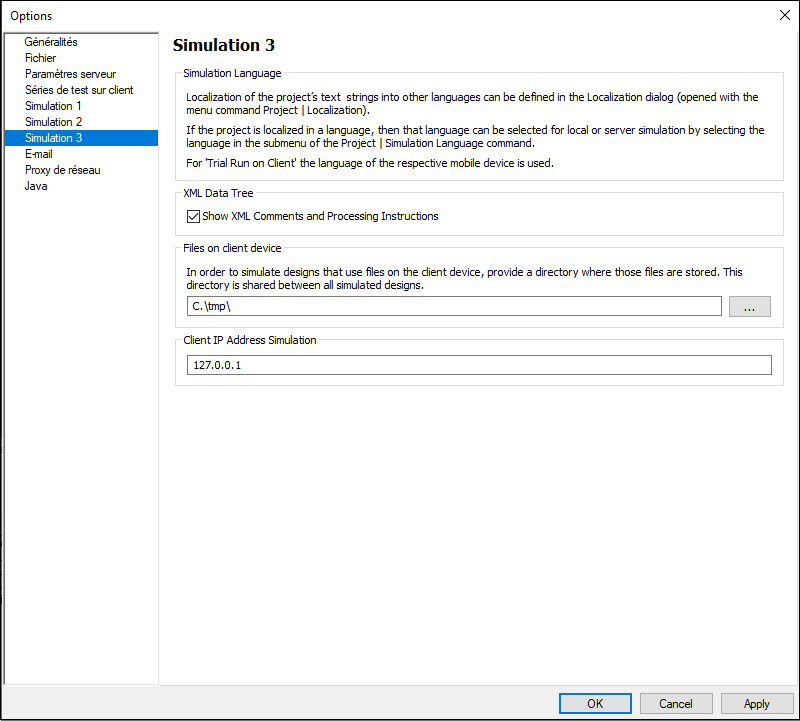
Task: Apply the option changes
Action: tap(757, 704)
